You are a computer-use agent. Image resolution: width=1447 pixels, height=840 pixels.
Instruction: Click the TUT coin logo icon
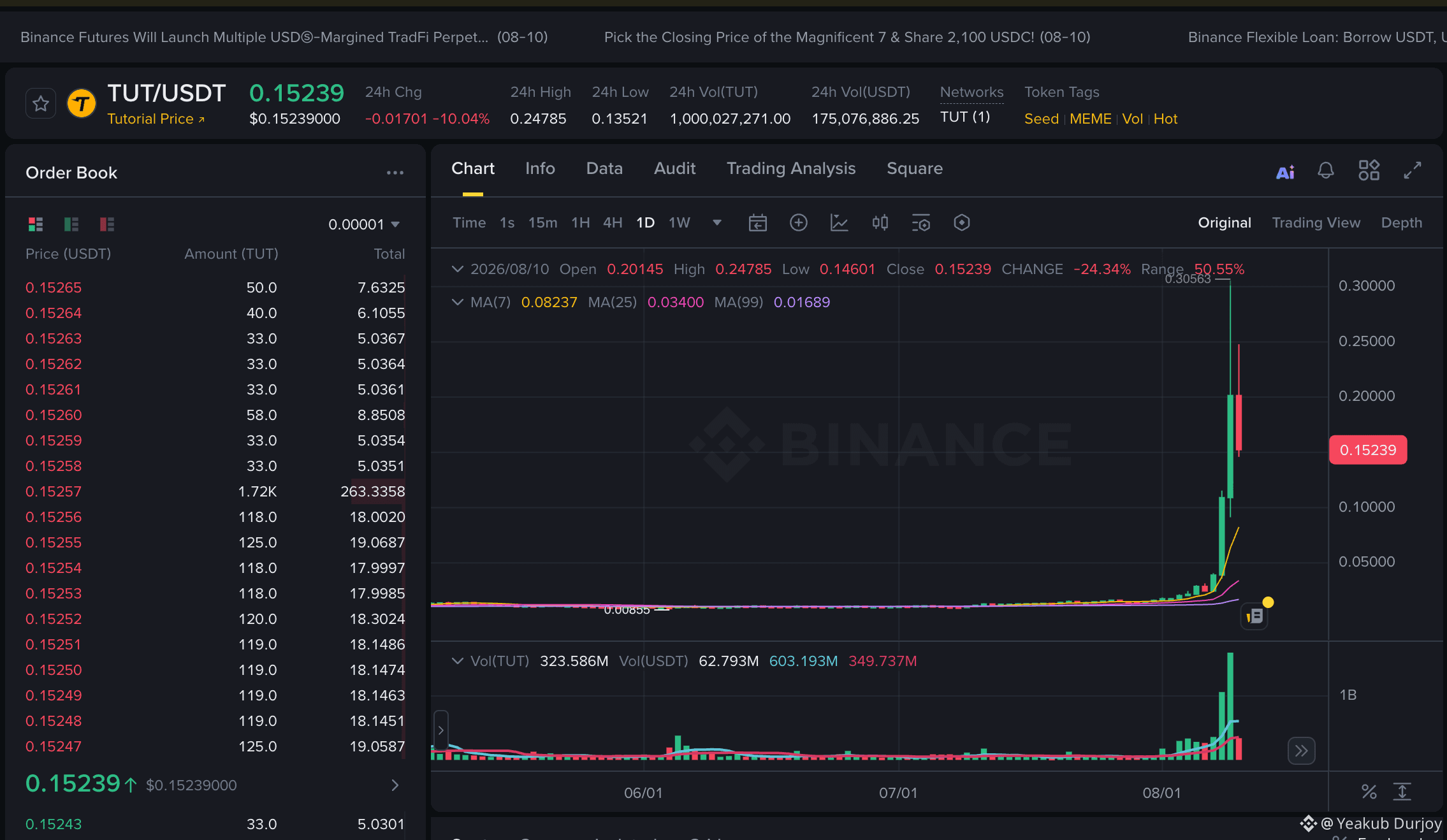(x=82, y=104)
